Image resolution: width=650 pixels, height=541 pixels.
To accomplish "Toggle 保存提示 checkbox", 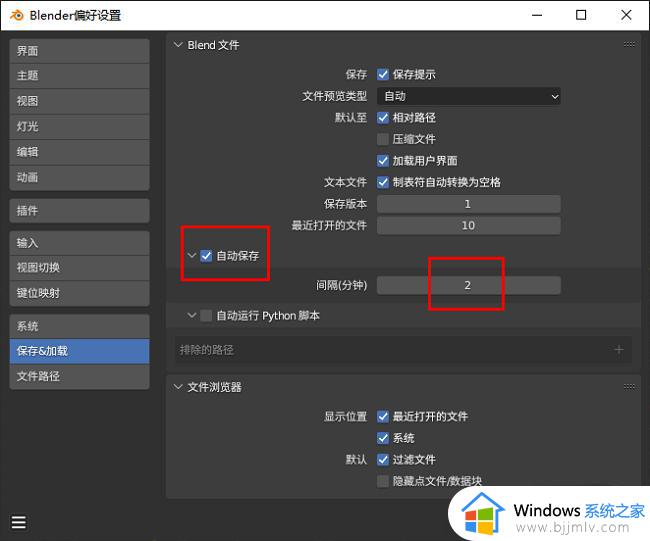I will pyautogui.click(x=383, y=75).
